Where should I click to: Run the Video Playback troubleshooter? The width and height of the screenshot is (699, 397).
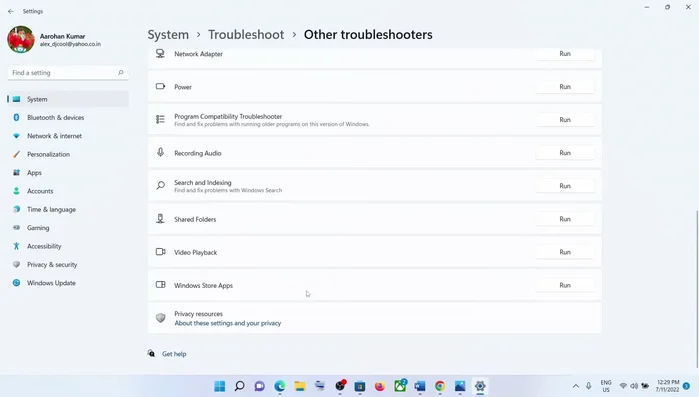tap(565, 252)
